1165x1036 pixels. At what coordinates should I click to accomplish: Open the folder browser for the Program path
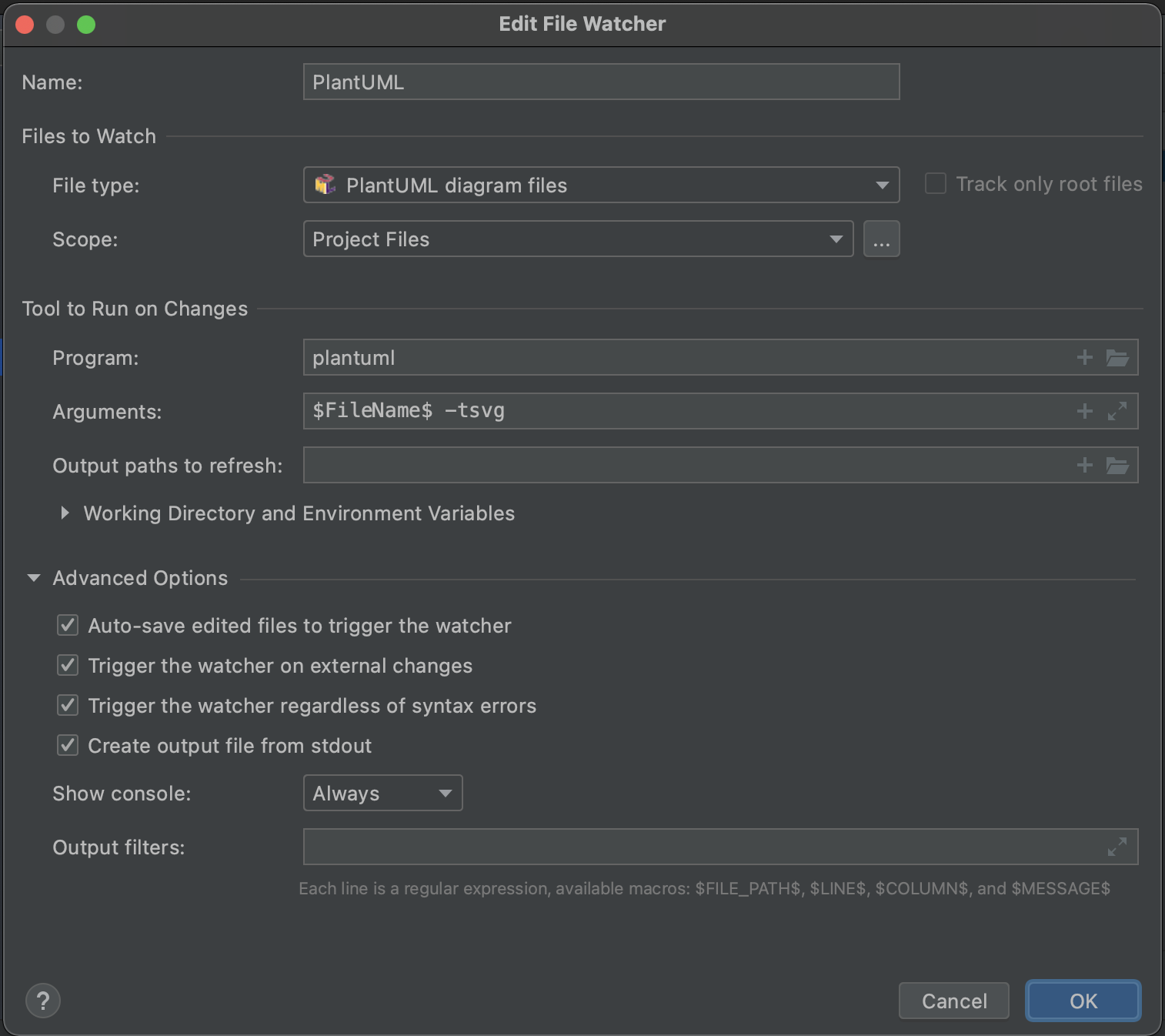tap(1117, 357)
